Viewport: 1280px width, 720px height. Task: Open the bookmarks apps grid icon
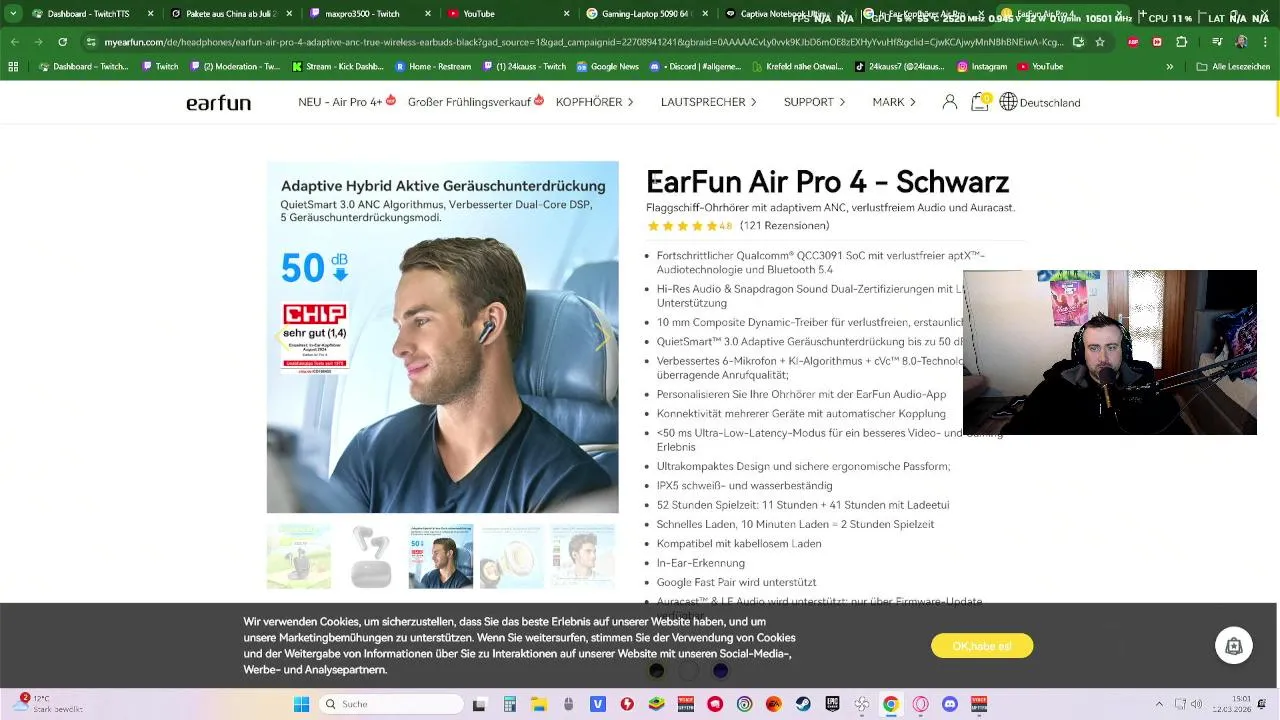[x=13, y=66]
